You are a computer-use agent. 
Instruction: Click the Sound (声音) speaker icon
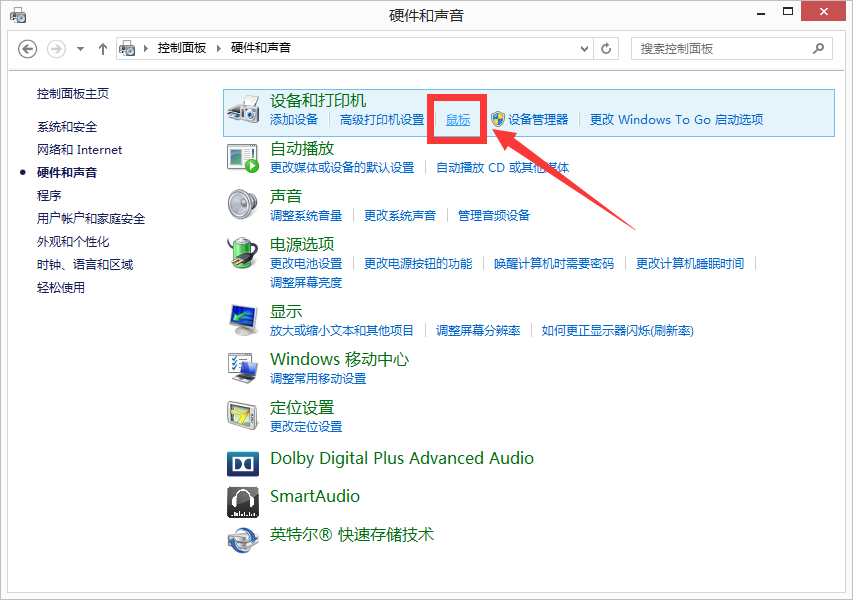pyautogui.click(x=243, y=205)
